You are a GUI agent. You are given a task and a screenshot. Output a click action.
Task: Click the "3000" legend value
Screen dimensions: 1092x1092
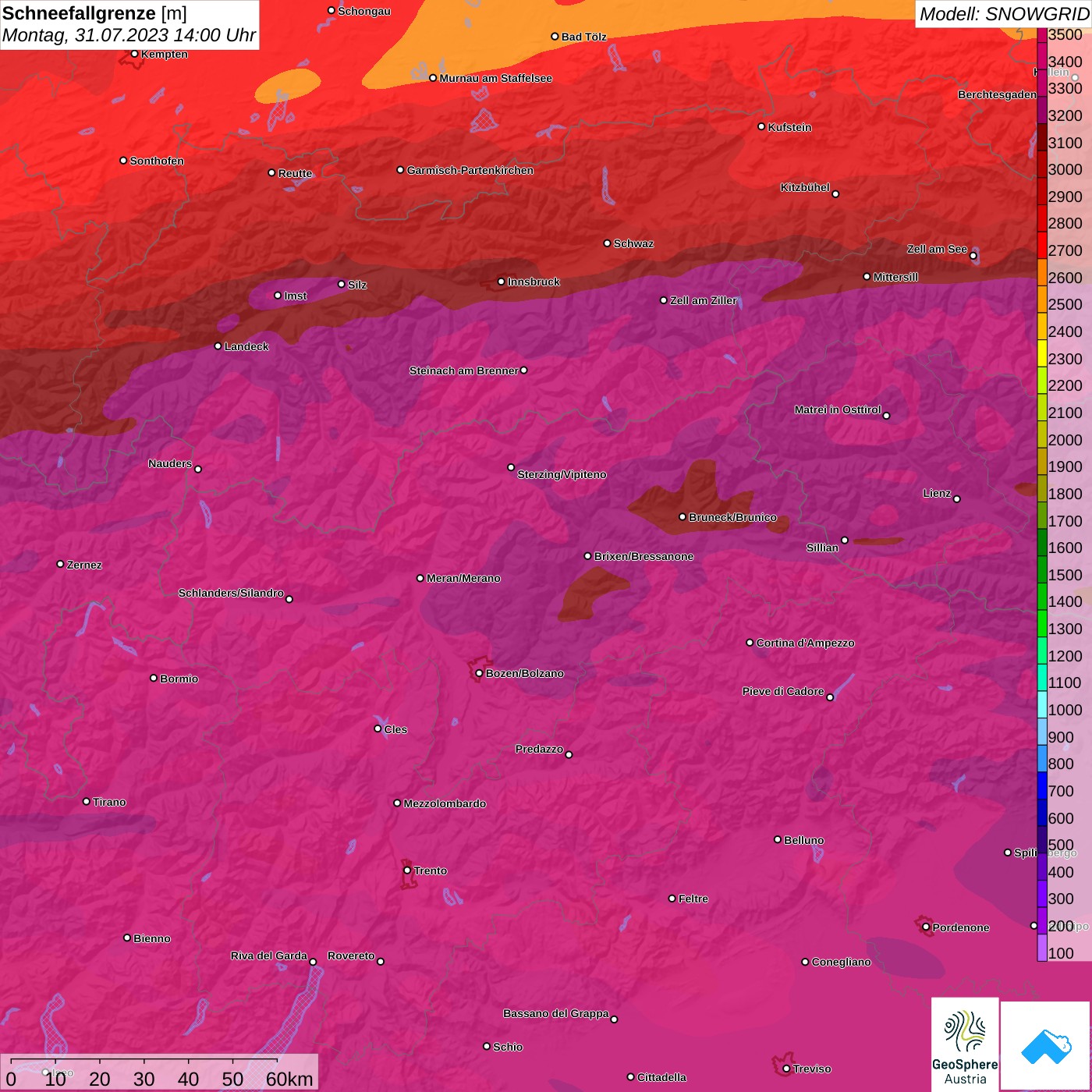[1065, 169]
